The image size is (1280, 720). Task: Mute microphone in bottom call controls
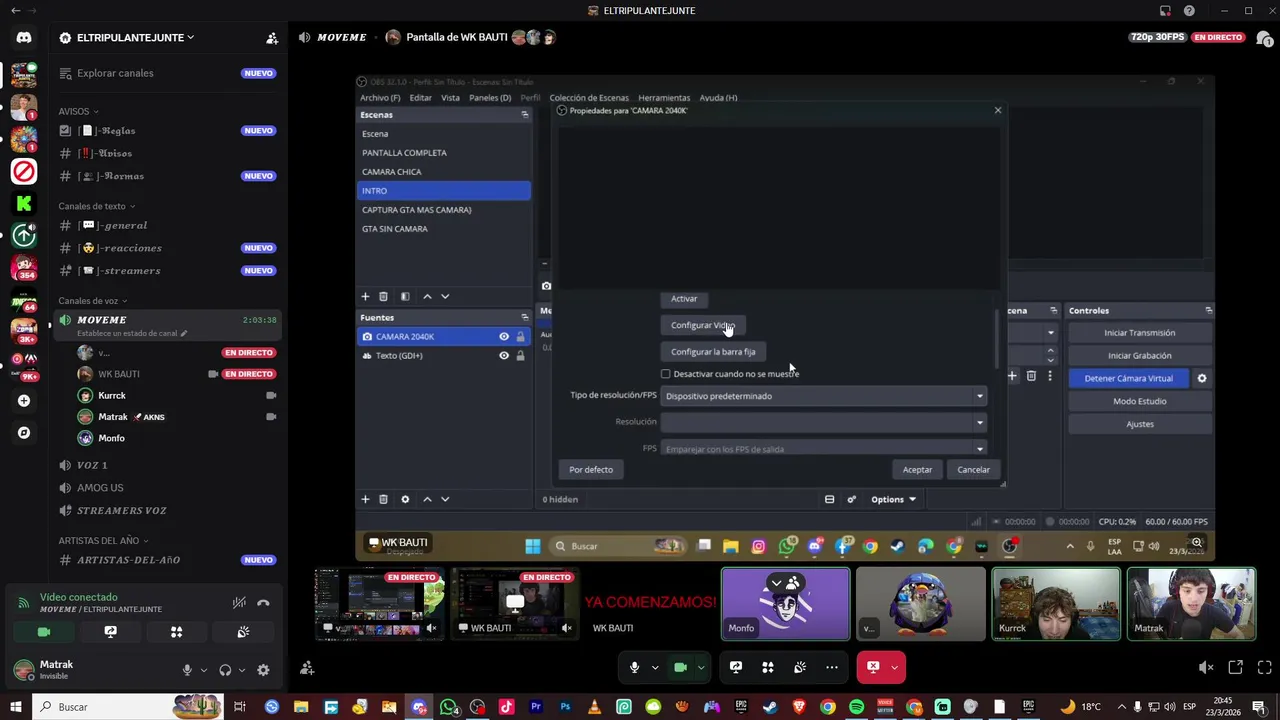tap(634, 667)
